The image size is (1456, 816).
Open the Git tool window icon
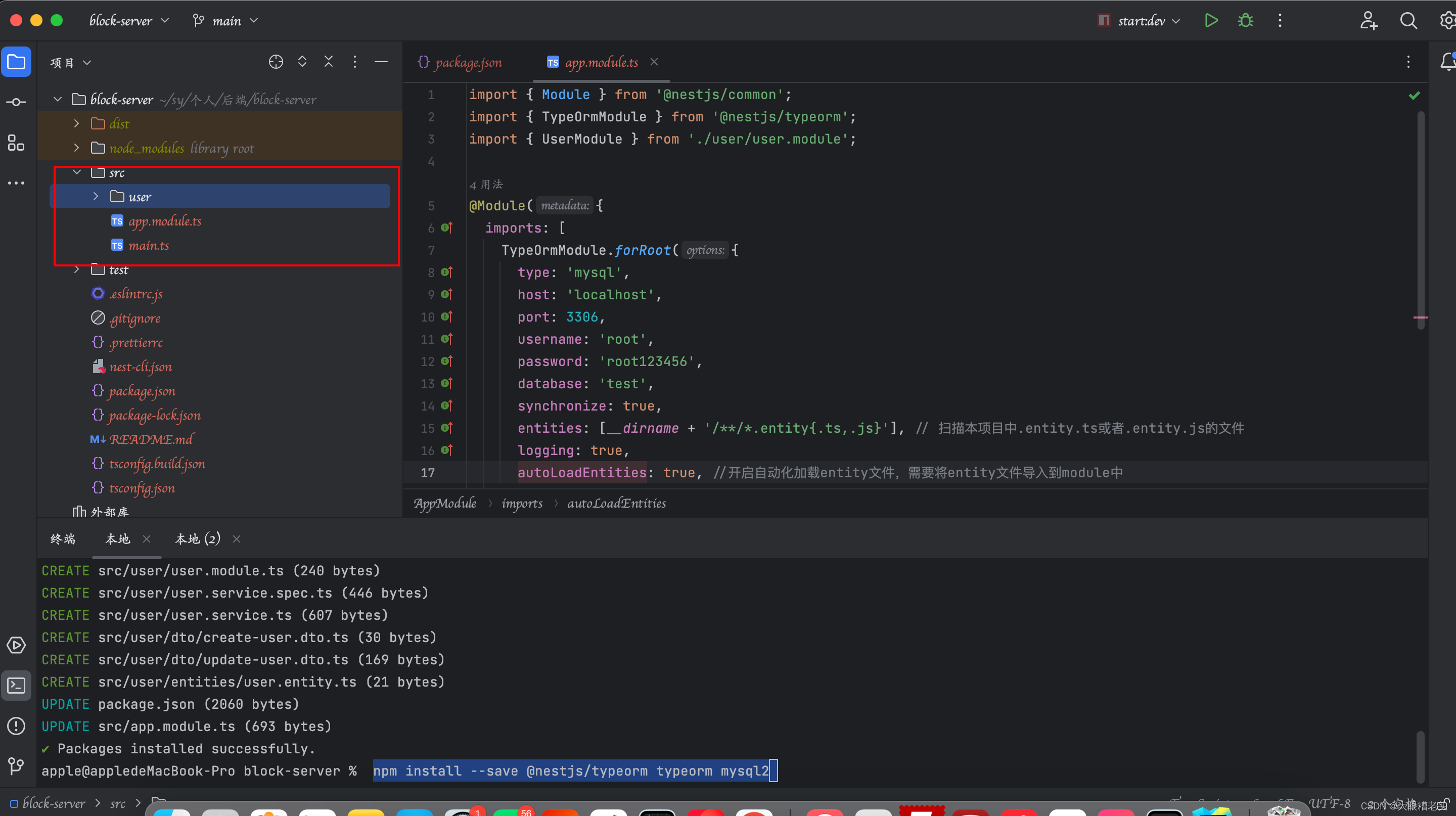coord(16,766)
